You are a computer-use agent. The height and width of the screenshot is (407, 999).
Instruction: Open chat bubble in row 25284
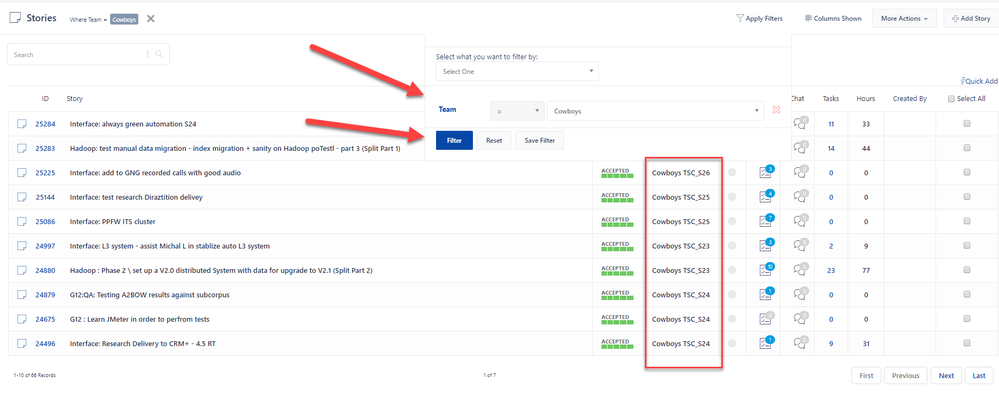tap(800, 124)
